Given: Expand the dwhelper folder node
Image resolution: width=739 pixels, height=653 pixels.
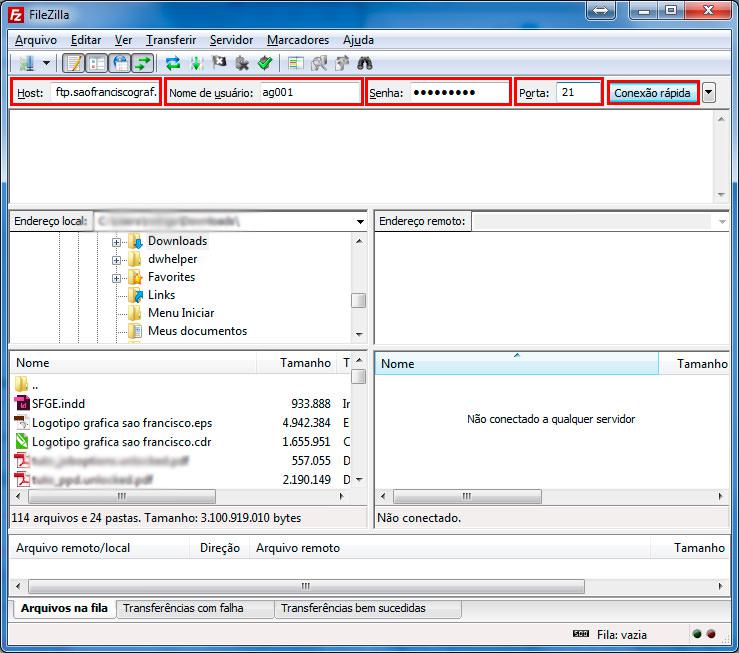Looking at the screenshot, I should 116,260.
